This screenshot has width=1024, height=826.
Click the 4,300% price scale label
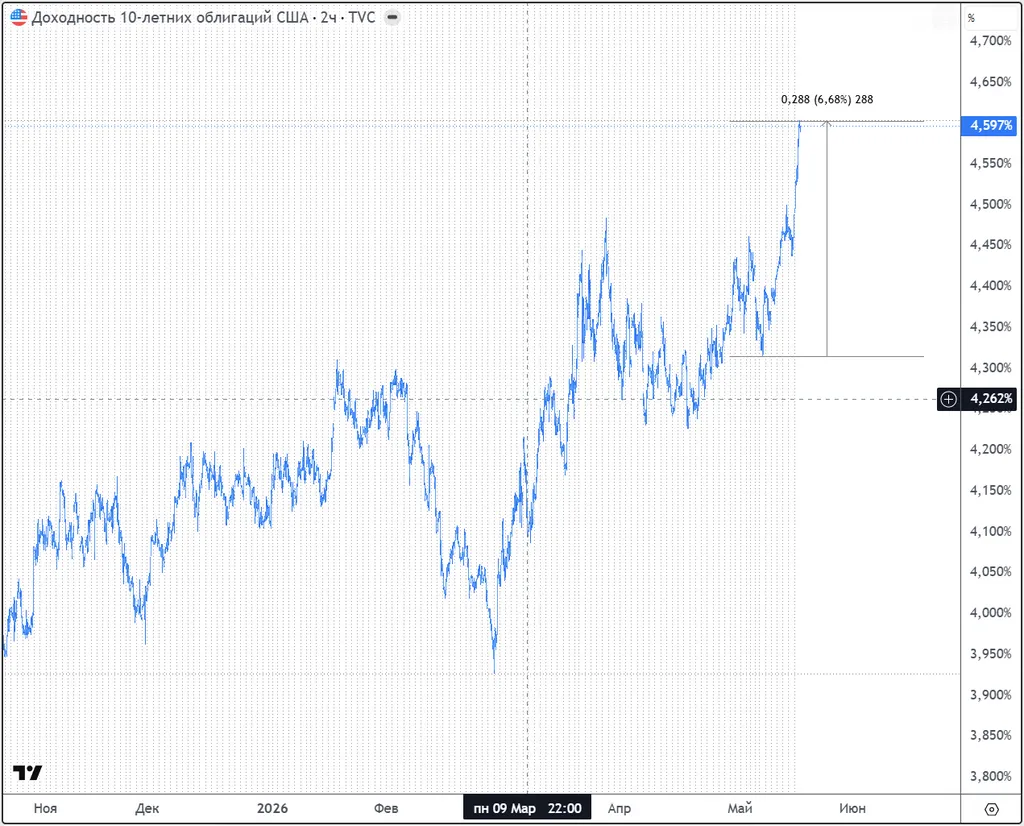click(x=990, y=368)
